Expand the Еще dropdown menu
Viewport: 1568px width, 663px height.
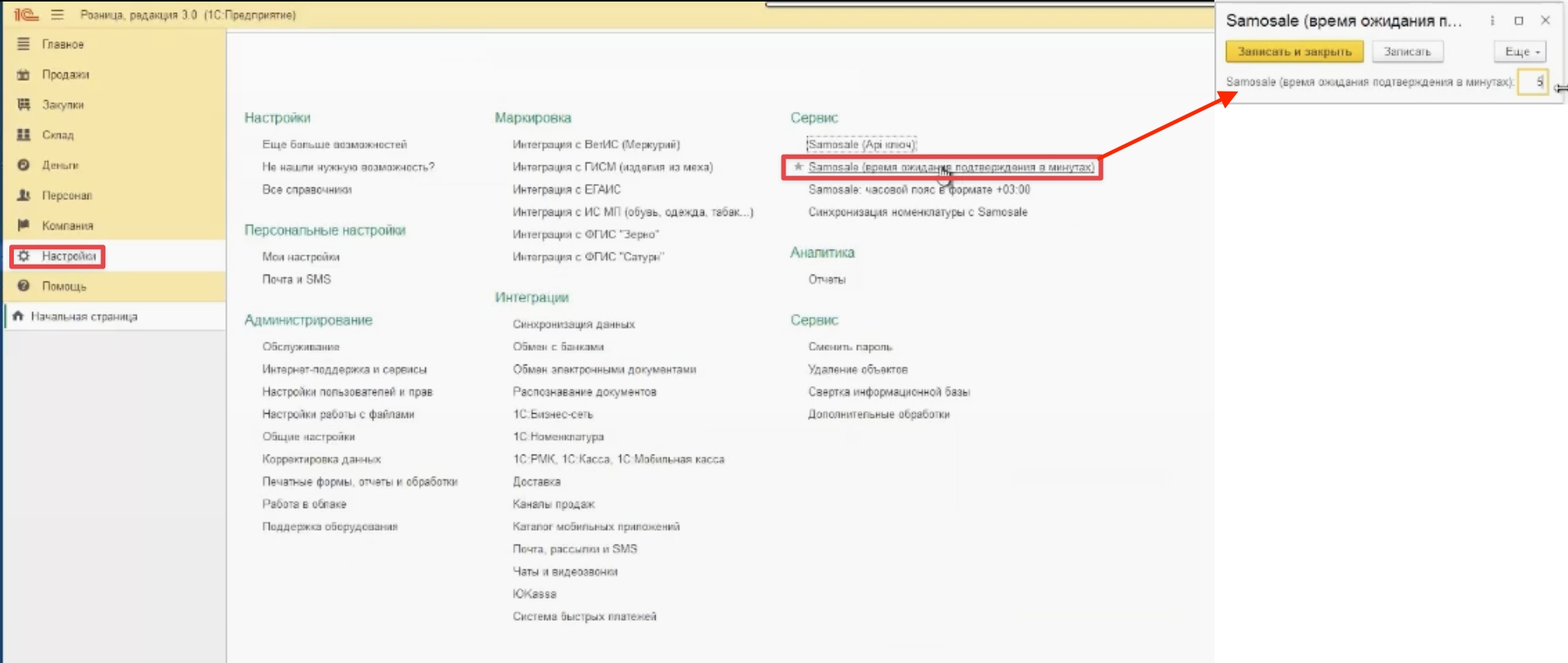pyautogui.click(x=1520, y=52)
